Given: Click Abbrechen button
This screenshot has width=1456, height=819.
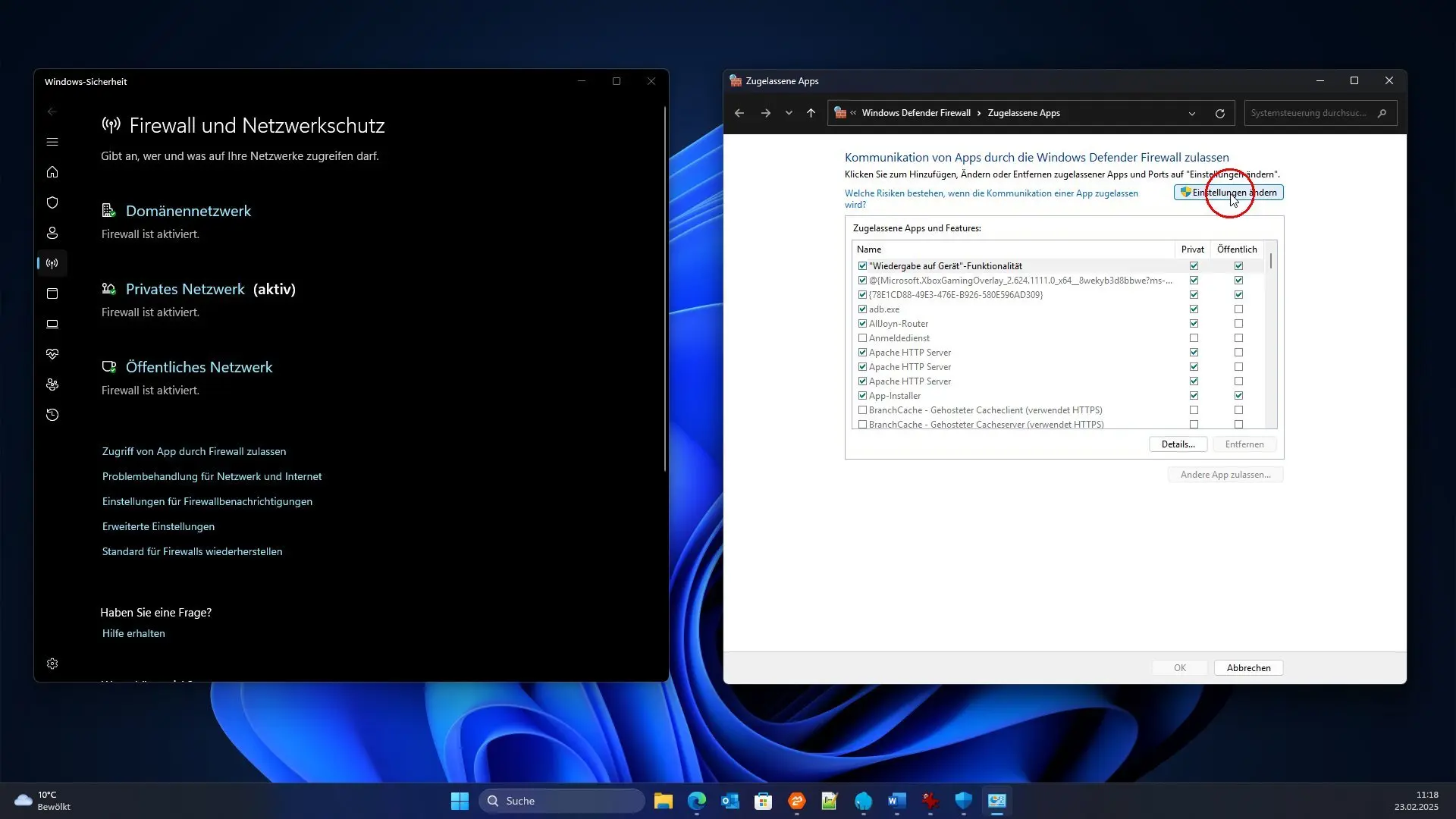Looking at the screenshot, I should 1248,668.
